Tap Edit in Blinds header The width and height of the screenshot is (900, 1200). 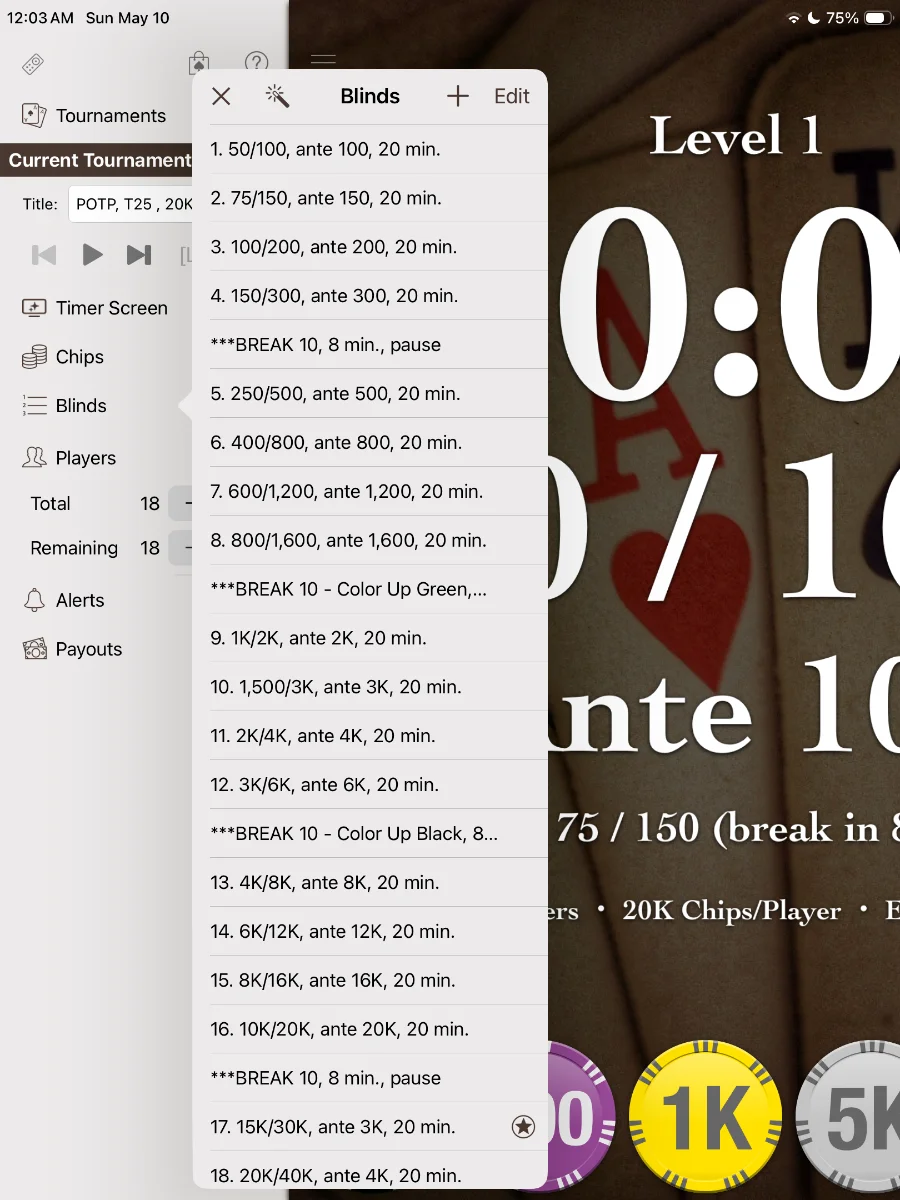coord(512,96)
